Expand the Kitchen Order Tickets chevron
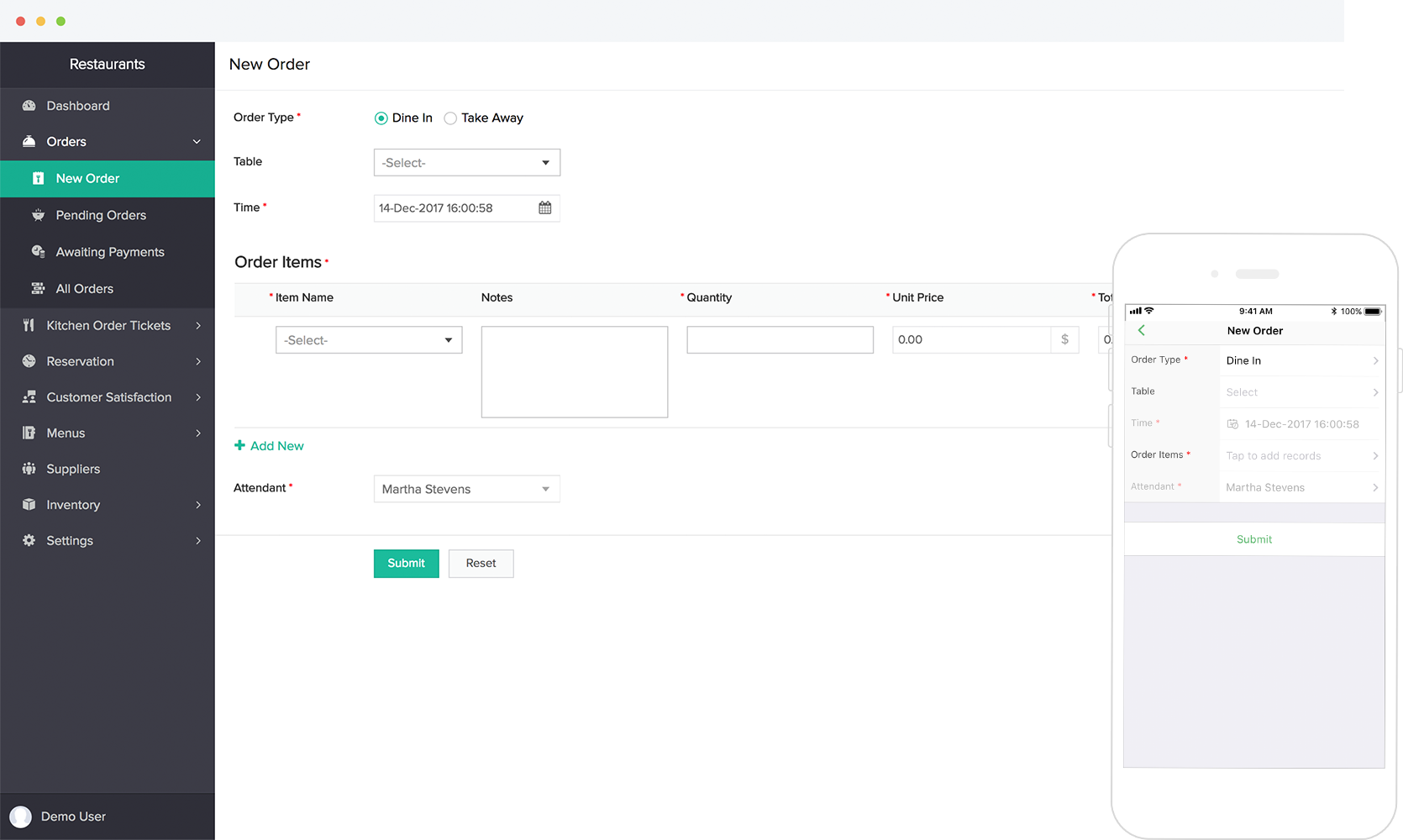1403x840 pixels. (198, 325)
